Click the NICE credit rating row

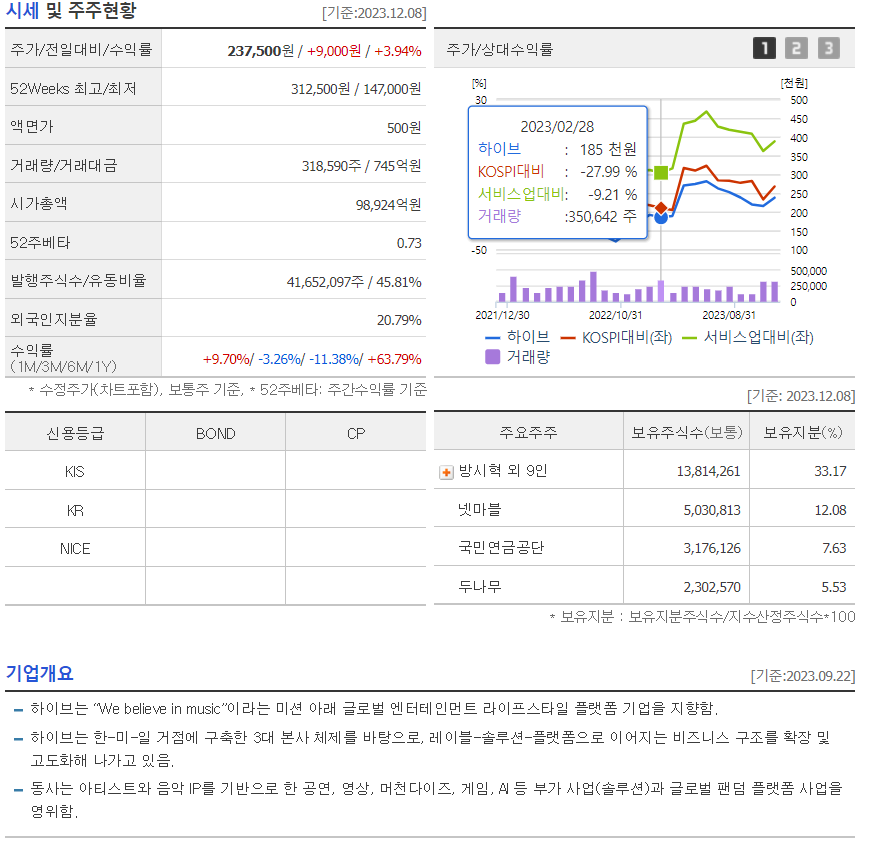click(x=215, y=549)
